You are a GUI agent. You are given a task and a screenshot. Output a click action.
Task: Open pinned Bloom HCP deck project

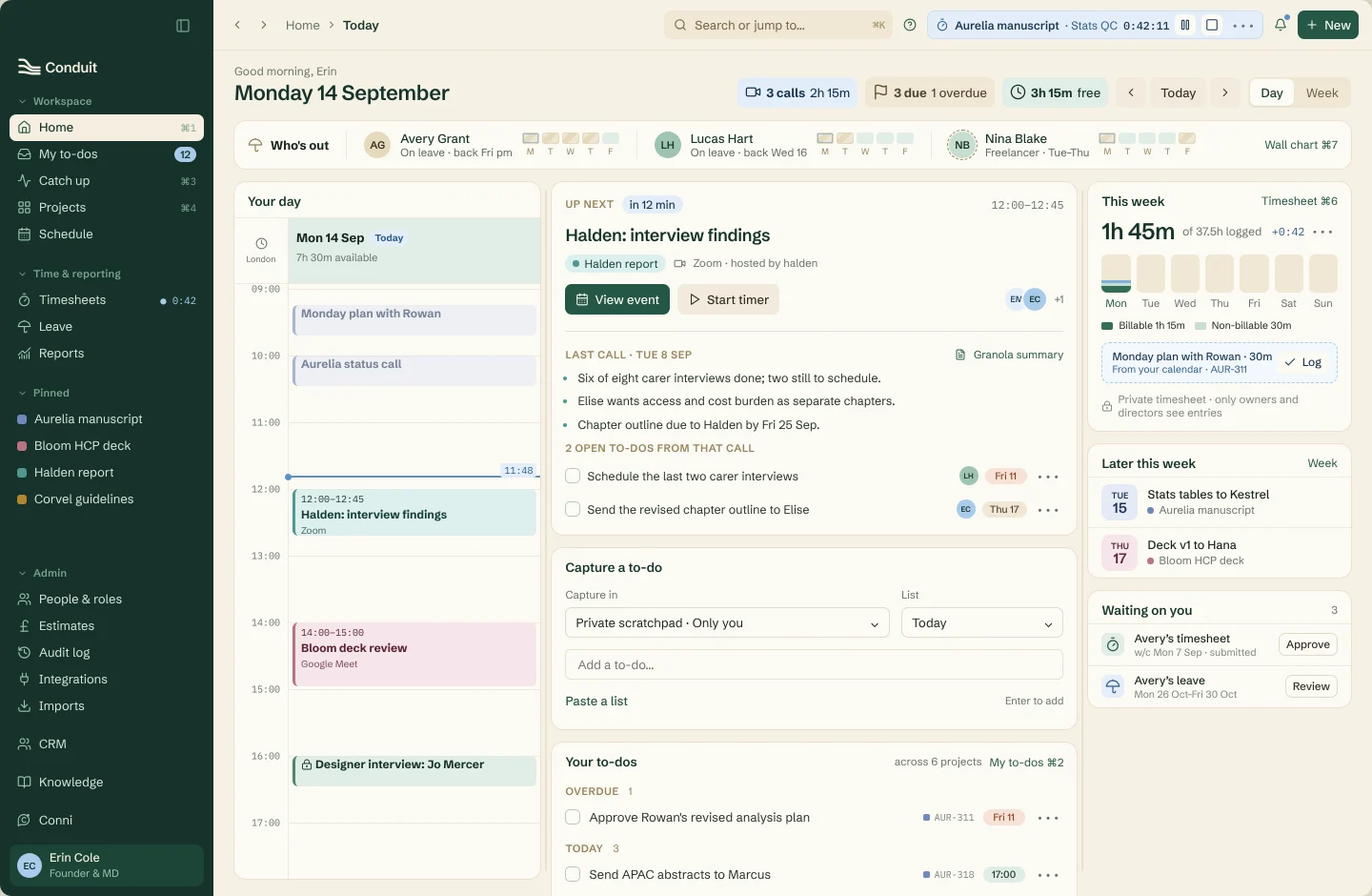click(x=107, y=445)
